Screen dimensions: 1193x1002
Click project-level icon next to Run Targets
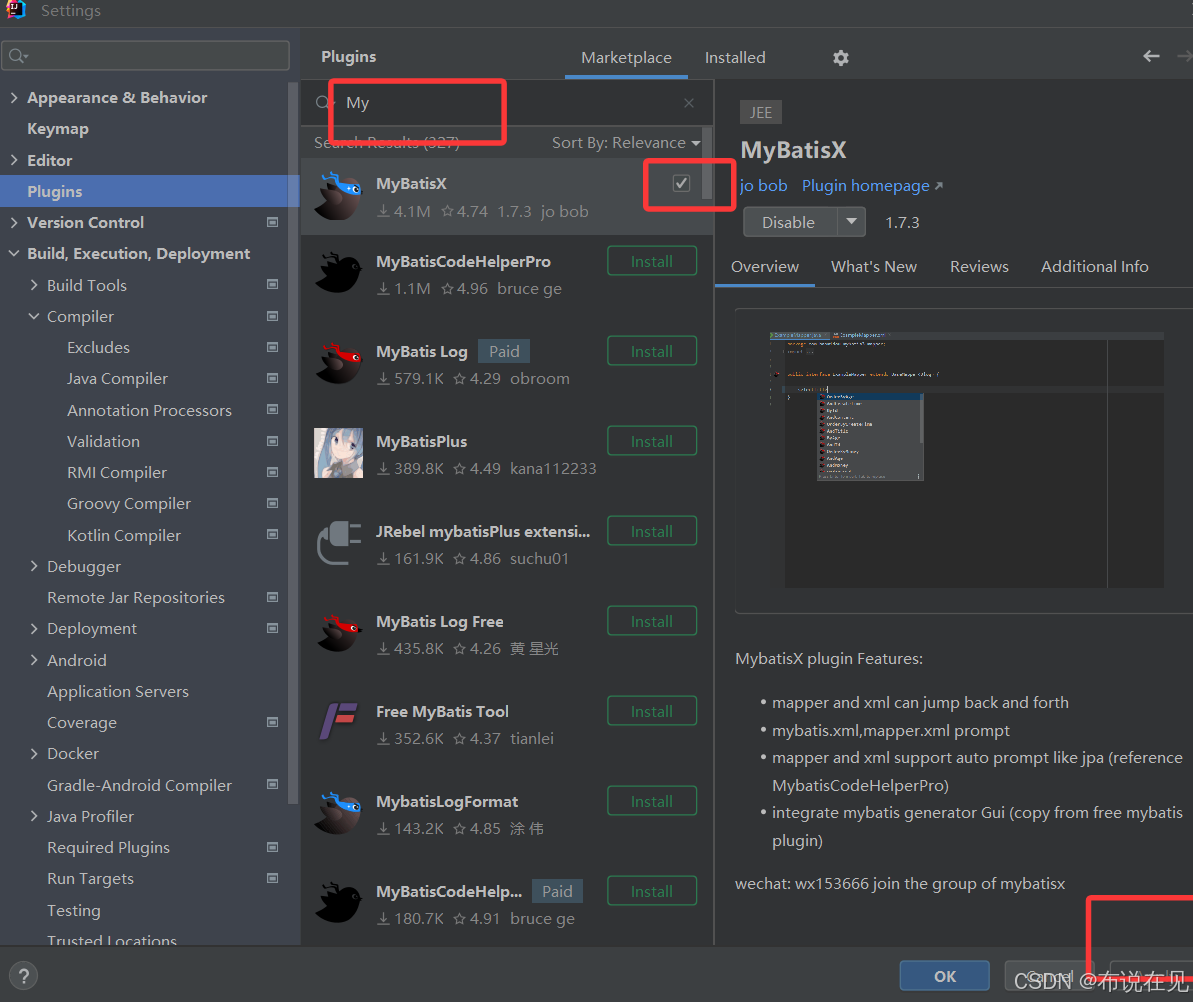pyautogui.click(x=272, y=878)
